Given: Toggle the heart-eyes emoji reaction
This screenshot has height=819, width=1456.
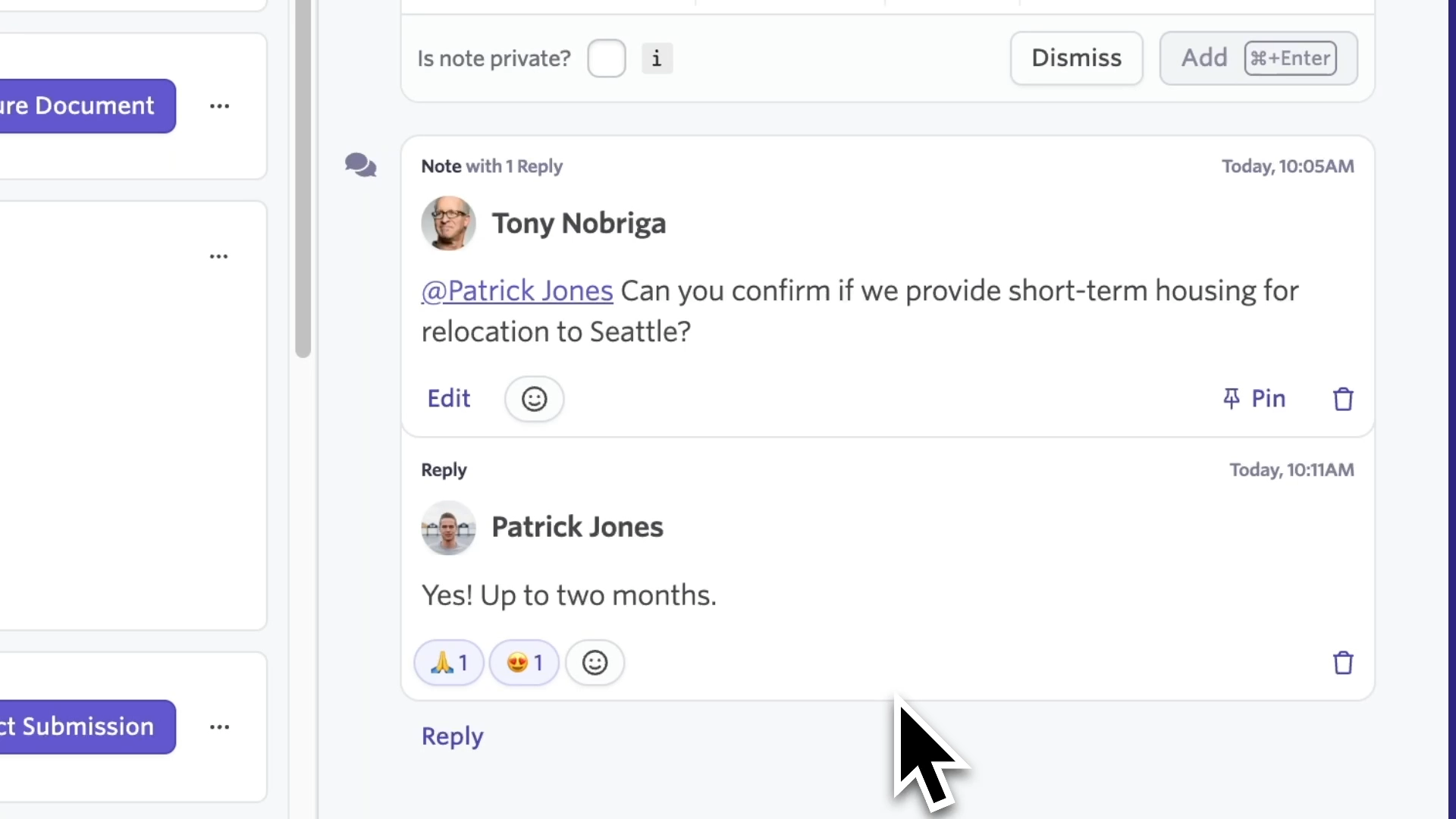Looking at the screenshot, I should tap(524, 663).
